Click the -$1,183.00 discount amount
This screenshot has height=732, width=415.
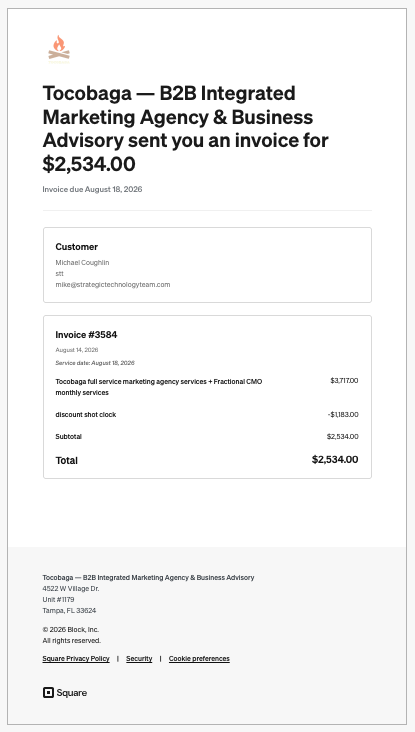click(343, 415)
